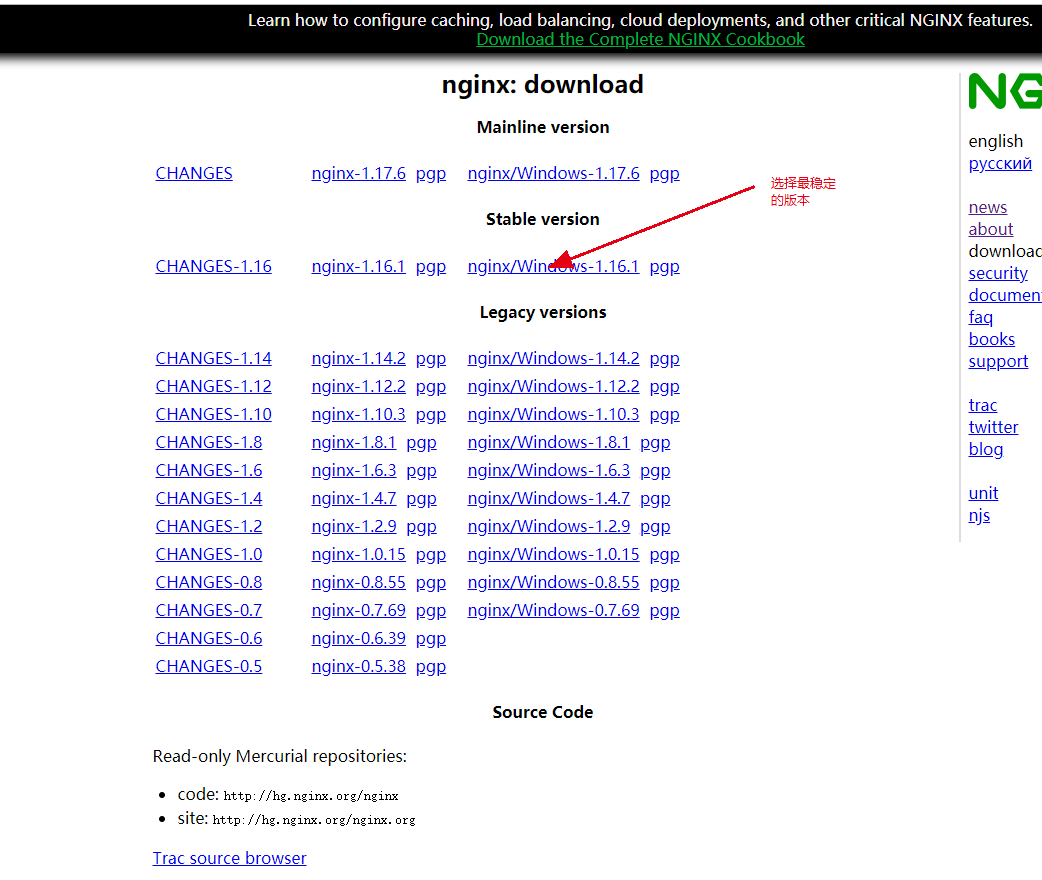The image size is (1042, 880).
Task: Download nginx-0.7.69 legacy source
Action: click(x=358, y=609)
